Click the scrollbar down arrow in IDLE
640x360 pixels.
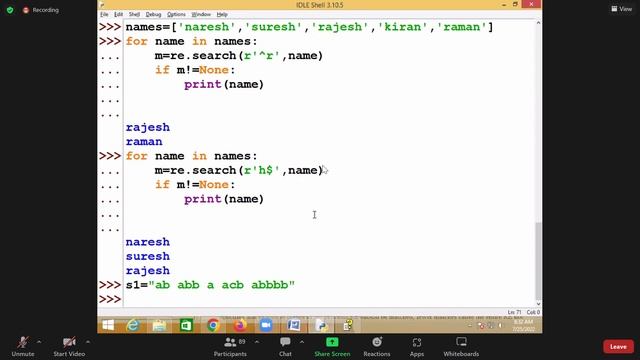point(538,304)
